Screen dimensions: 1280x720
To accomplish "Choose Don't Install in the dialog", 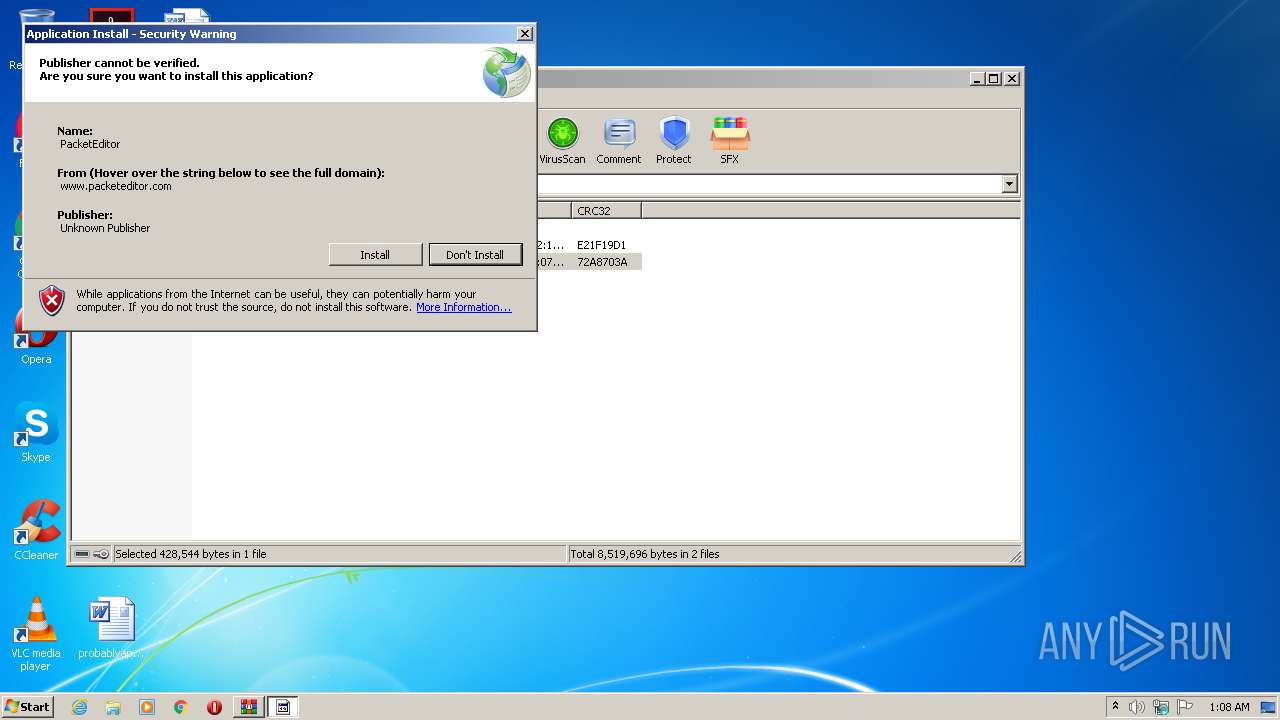I will click(475, 255).
